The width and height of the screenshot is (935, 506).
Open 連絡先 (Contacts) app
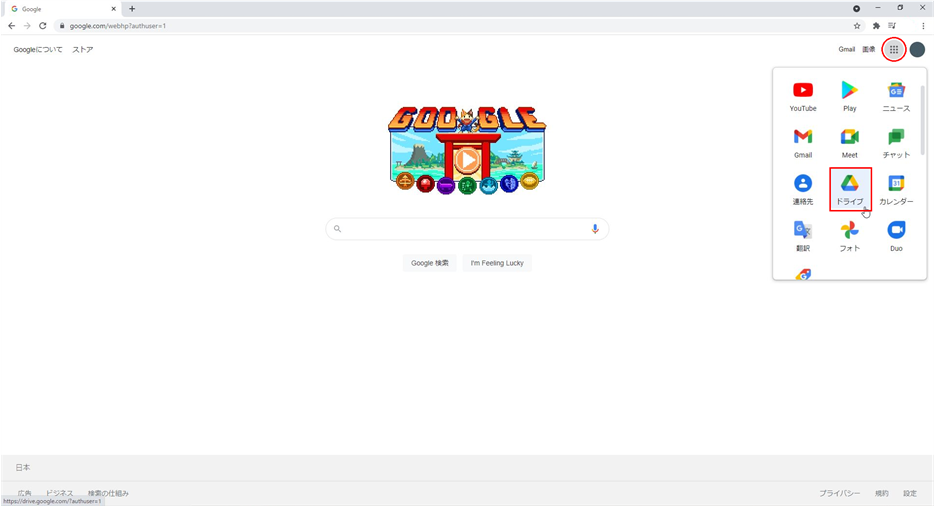click(x=803, y=190)
